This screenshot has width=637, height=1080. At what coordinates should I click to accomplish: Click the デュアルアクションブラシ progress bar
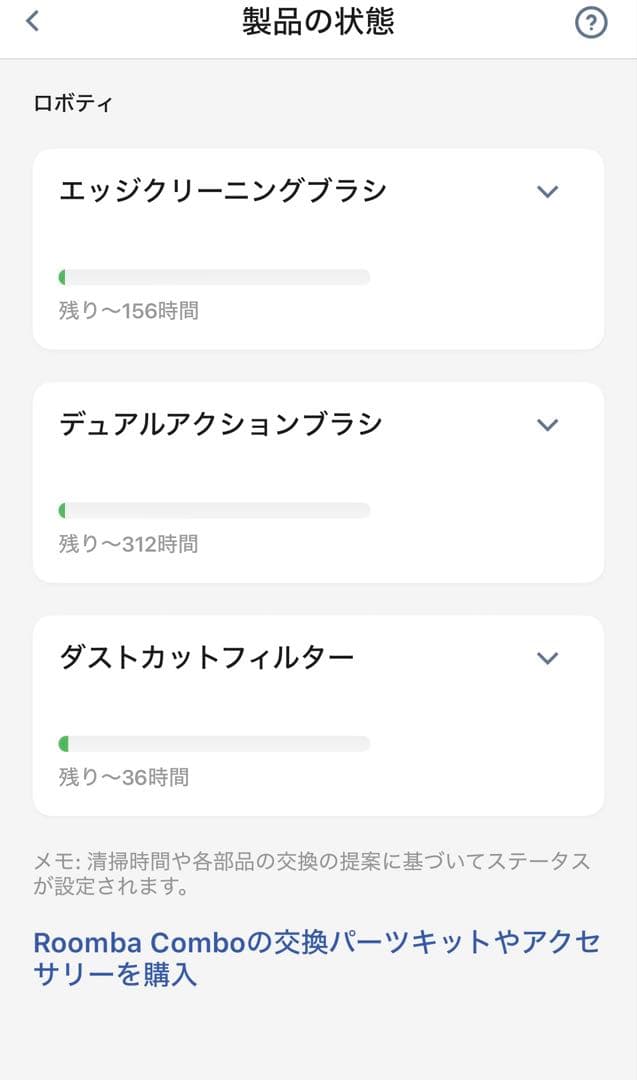tap(214, 510)
